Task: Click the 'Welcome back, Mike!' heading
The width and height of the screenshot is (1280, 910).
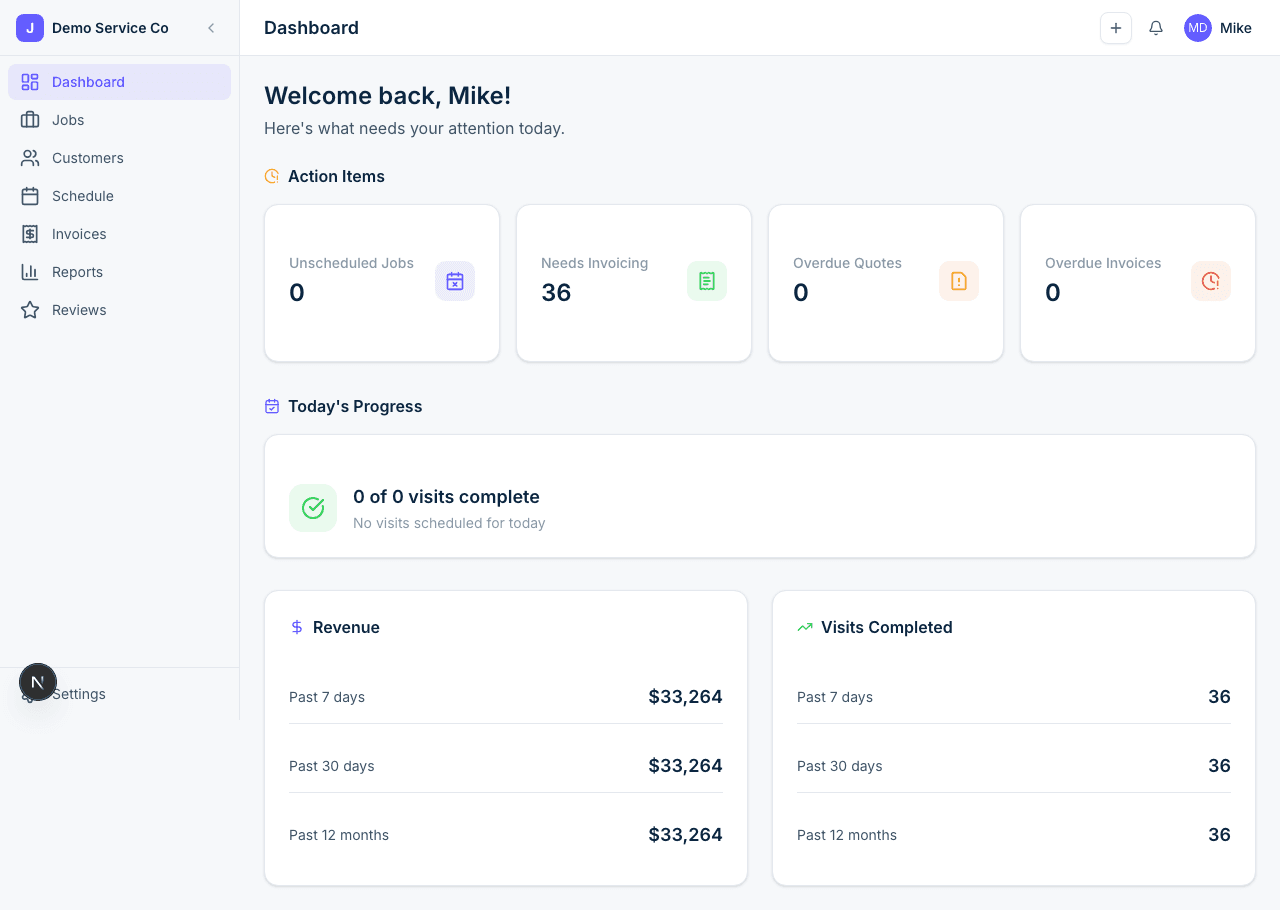Action: 387,96
